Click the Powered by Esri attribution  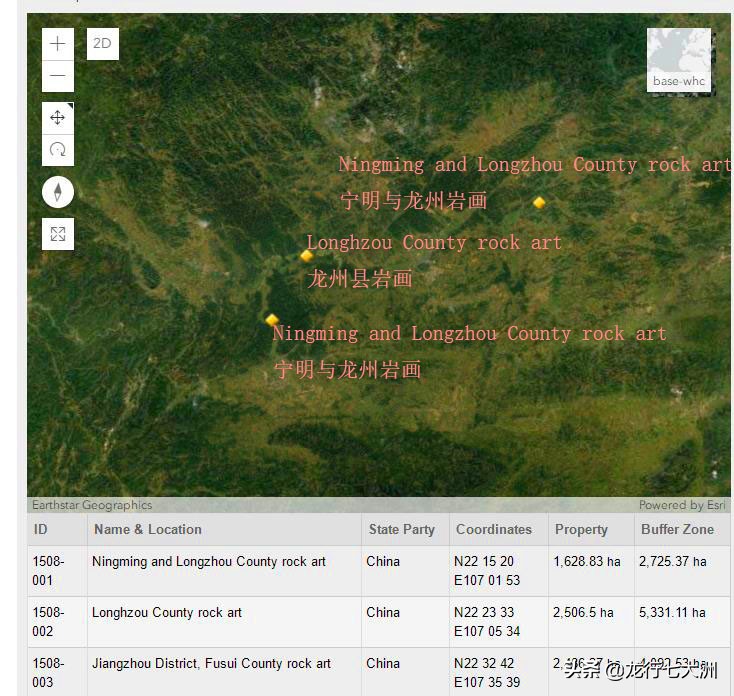[682, 505]
